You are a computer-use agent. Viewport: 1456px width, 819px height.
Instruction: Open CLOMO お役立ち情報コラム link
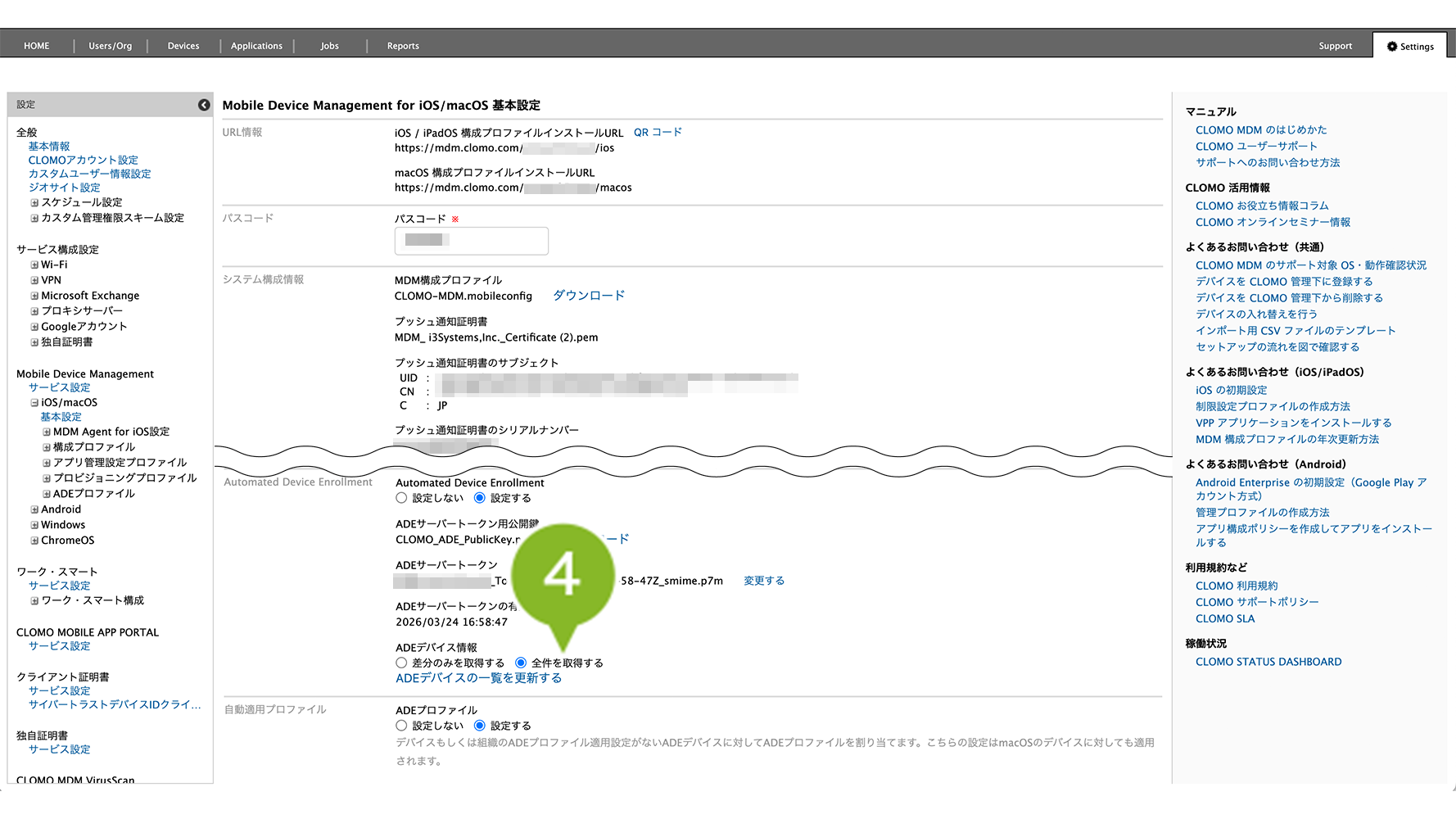coord(1262,206)
